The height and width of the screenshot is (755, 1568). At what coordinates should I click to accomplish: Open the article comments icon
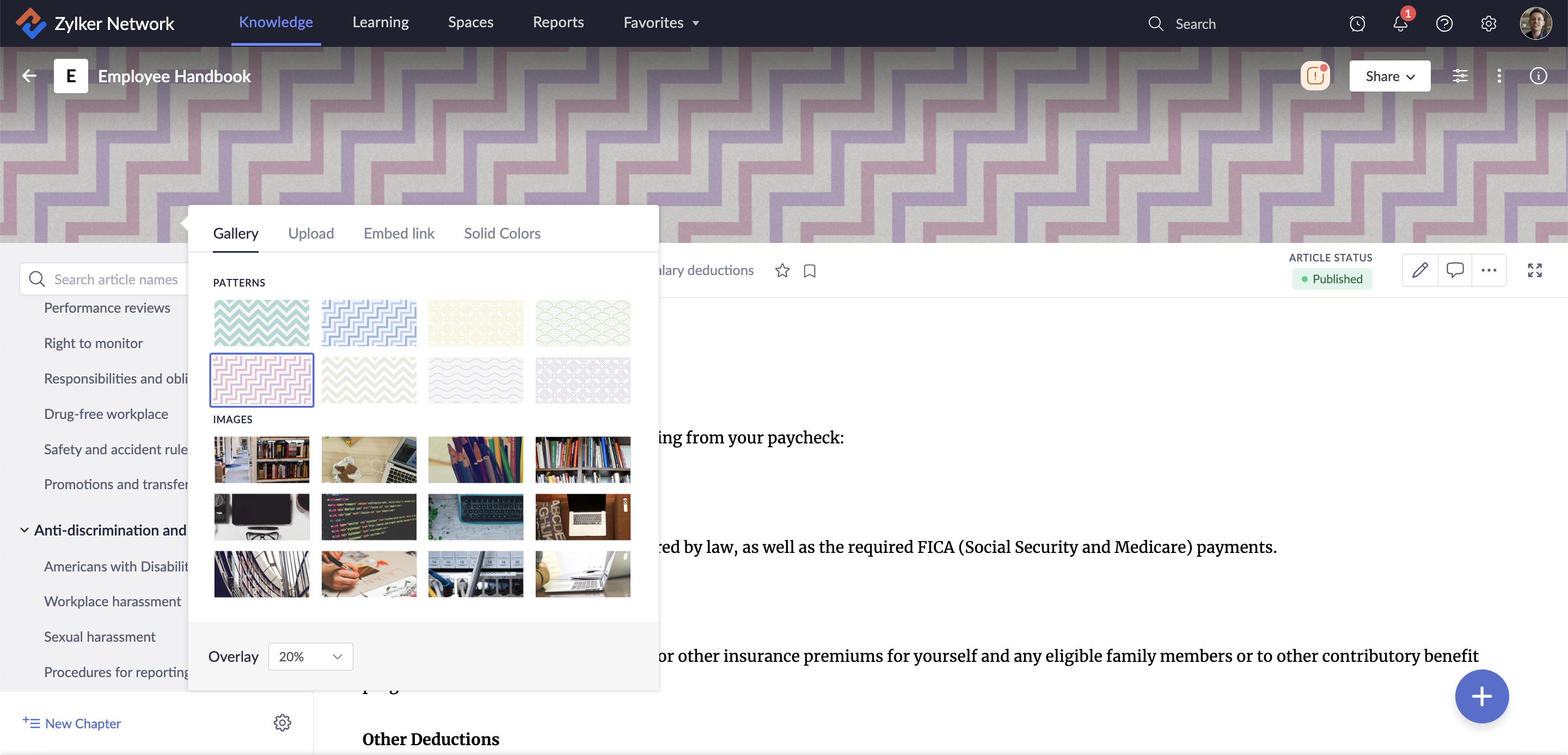pyautogui.click(x=1455, y=270)
